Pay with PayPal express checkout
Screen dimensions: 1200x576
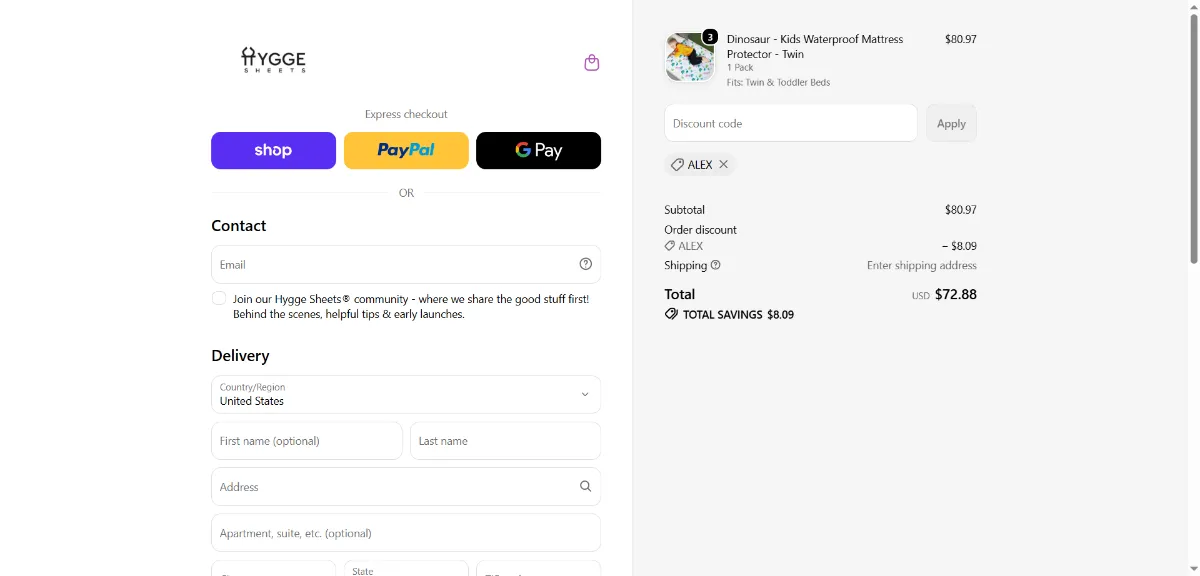coord(406,150)
